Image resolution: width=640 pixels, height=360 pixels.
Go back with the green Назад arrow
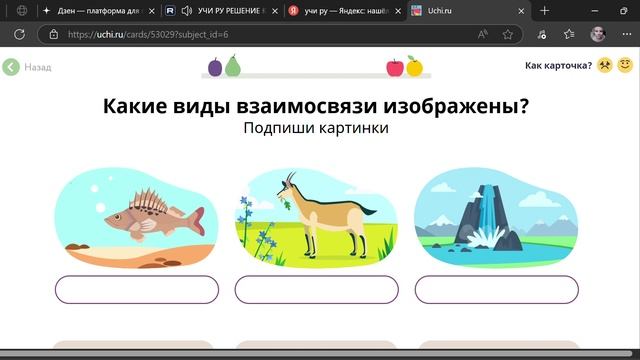(11, 67)
